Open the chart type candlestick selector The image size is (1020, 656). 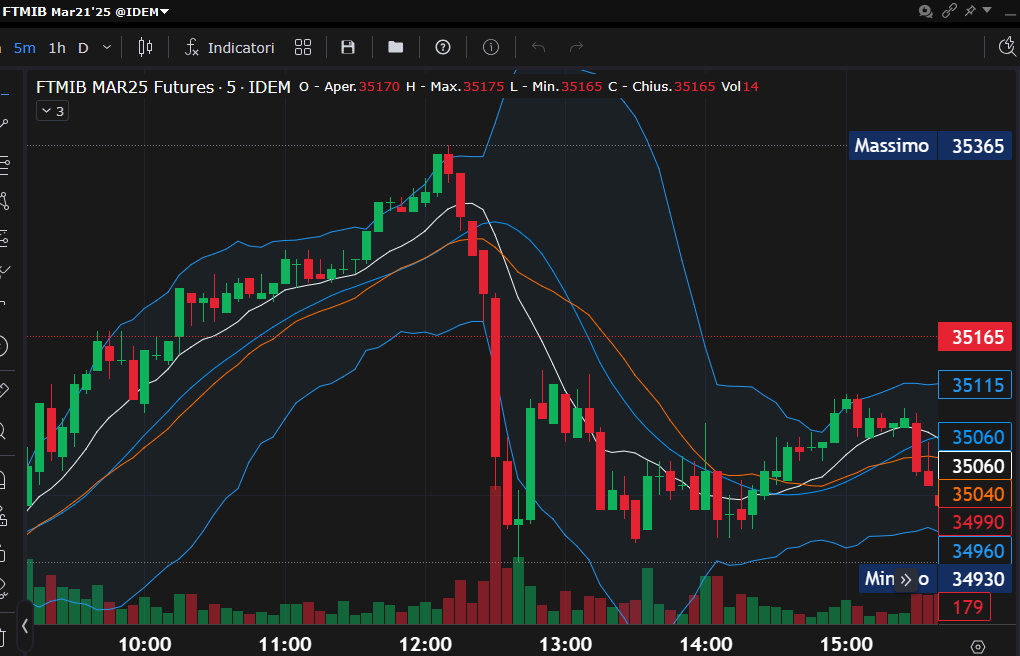click(146, 47)
